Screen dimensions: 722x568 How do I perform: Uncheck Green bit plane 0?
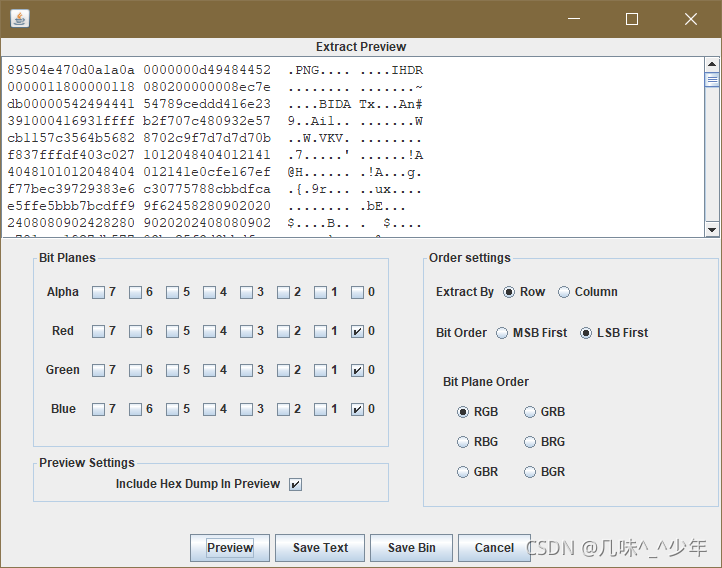(357, 371)
